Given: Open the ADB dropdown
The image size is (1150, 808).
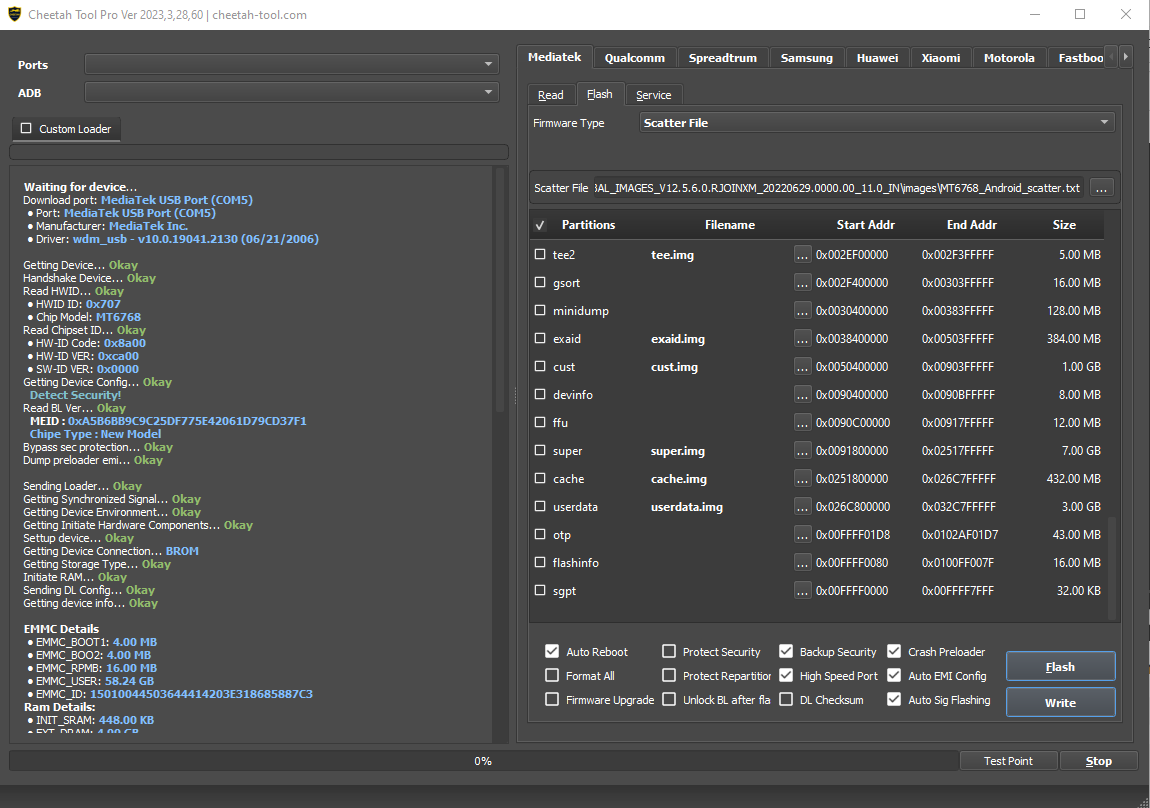Looking at the screenshot, I should click(292, 92).
